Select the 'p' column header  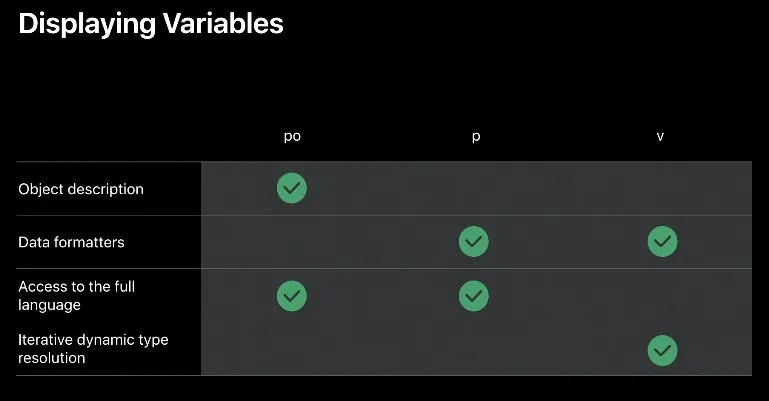pyautogui.click(x=475, y=137)
